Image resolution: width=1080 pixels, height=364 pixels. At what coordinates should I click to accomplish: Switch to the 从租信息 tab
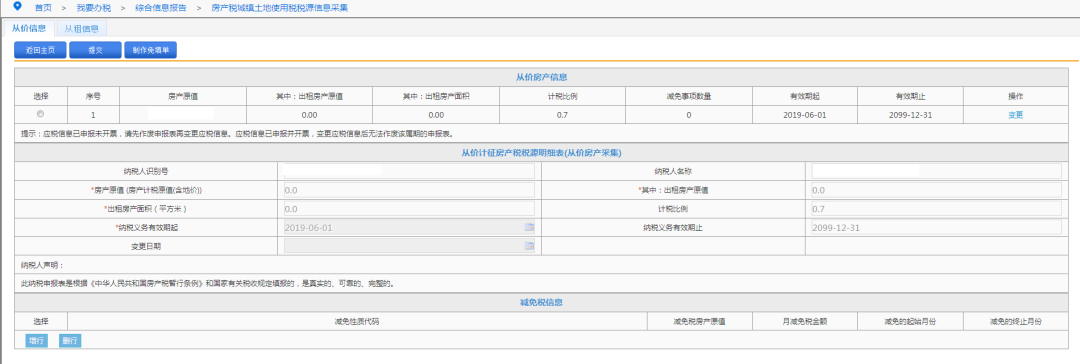click(81, 29)
